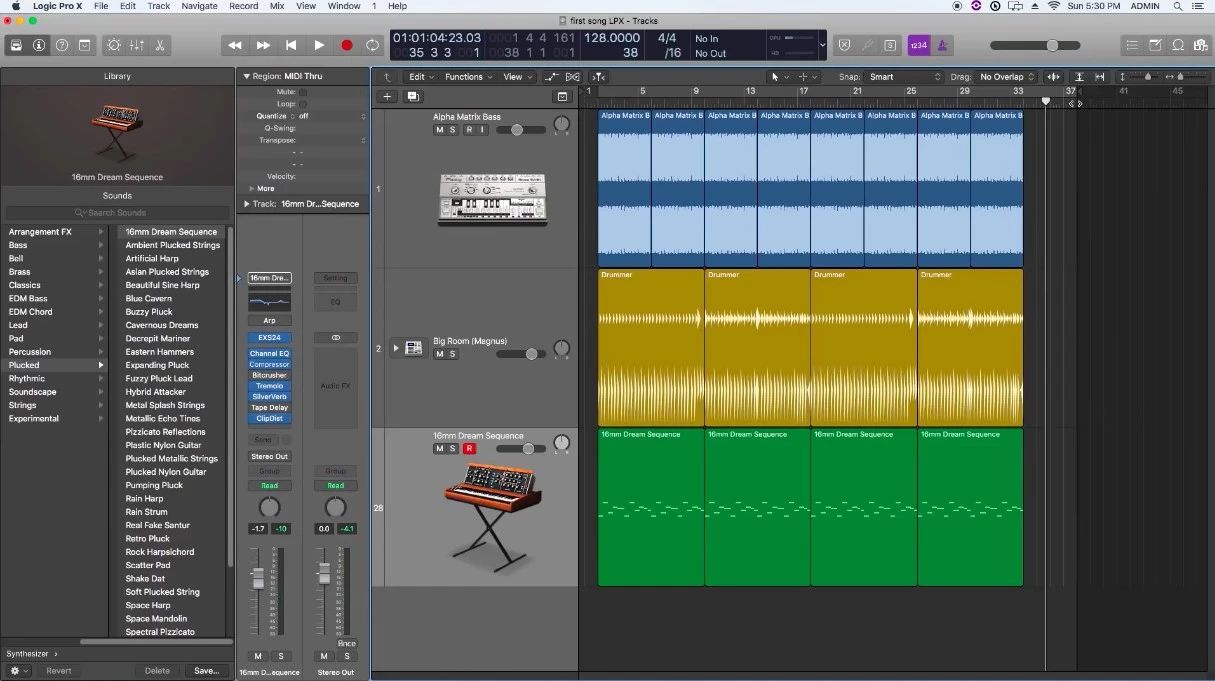Click Replace mode X icon in control bar
The width and height of the screenshot is (1215, 681).
[x=844, y=45]
